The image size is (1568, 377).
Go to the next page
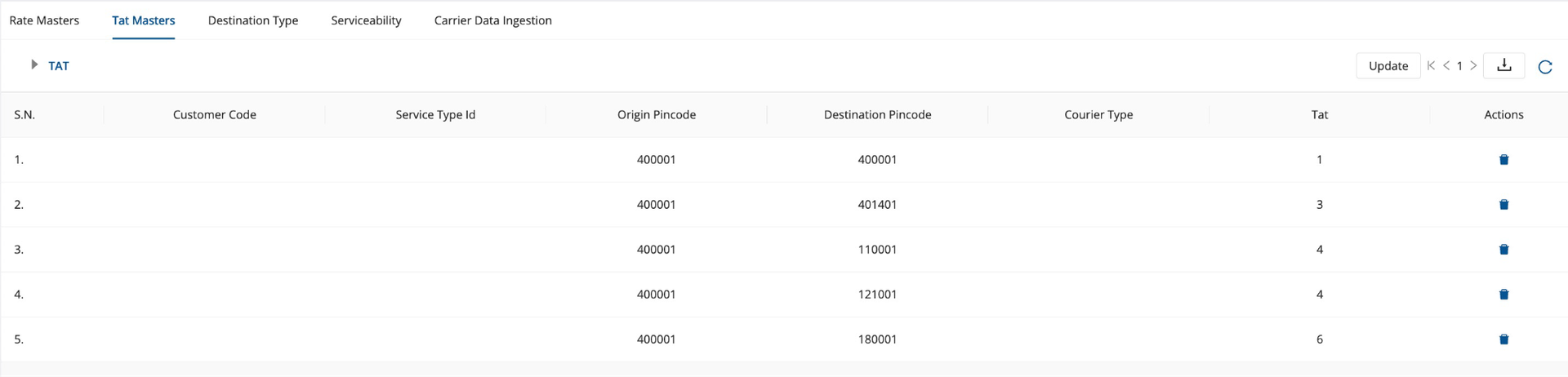pyautogui.click(x=1473, y=66)
